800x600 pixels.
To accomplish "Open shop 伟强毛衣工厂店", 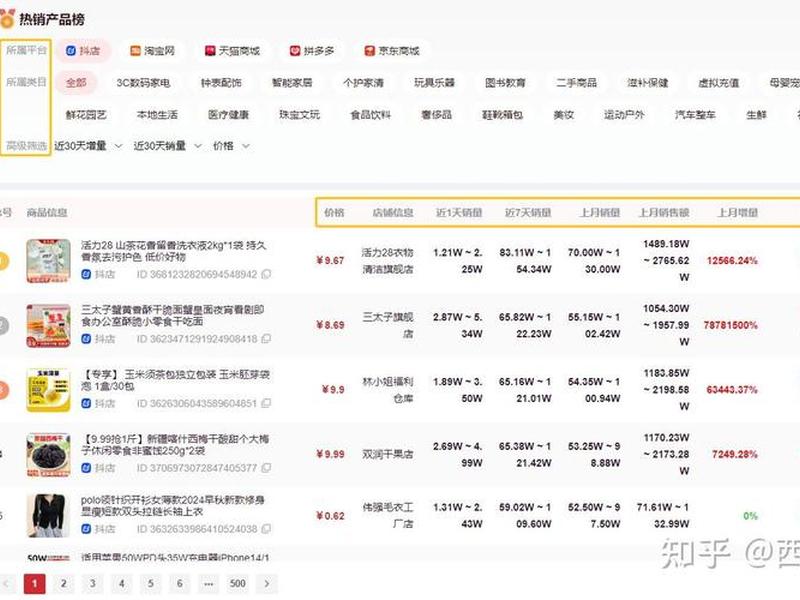I will (388, 515).
